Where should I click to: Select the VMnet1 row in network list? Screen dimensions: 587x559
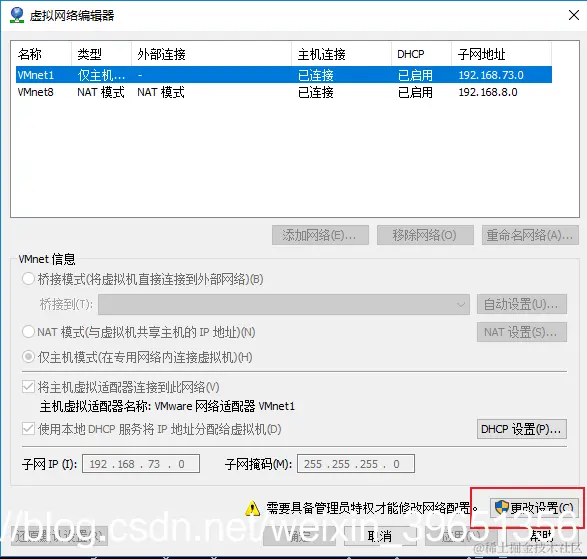pyautogui.click(x=284, y=75)
